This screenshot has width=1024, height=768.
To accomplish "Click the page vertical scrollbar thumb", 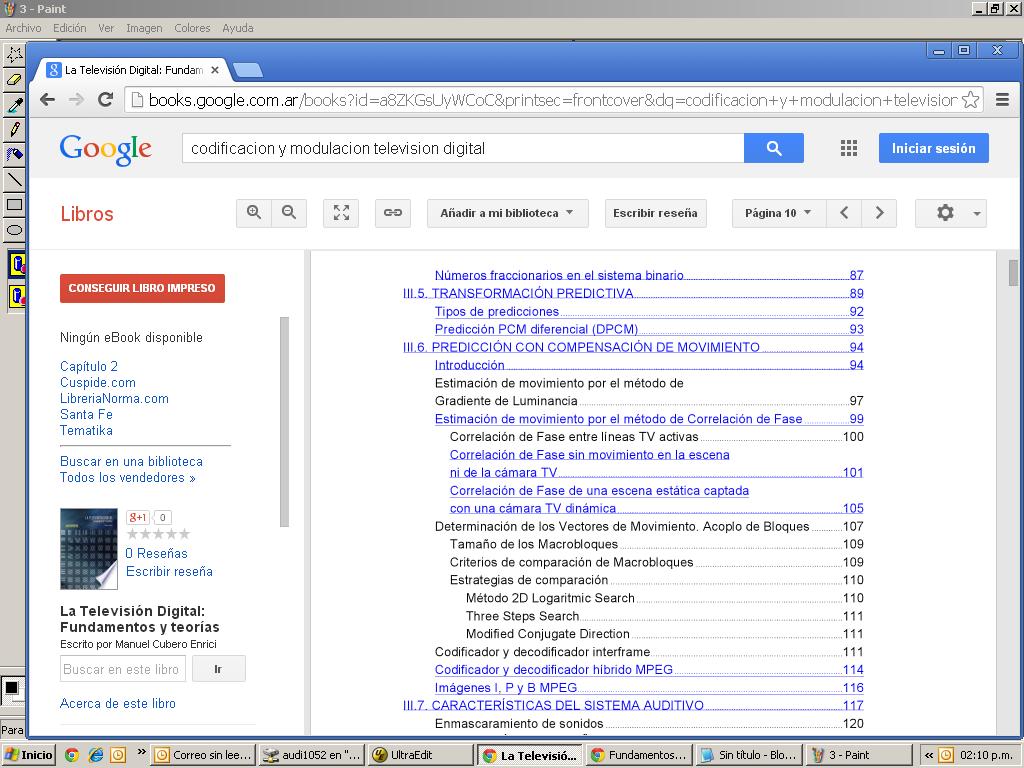I will pos(1013,273).
